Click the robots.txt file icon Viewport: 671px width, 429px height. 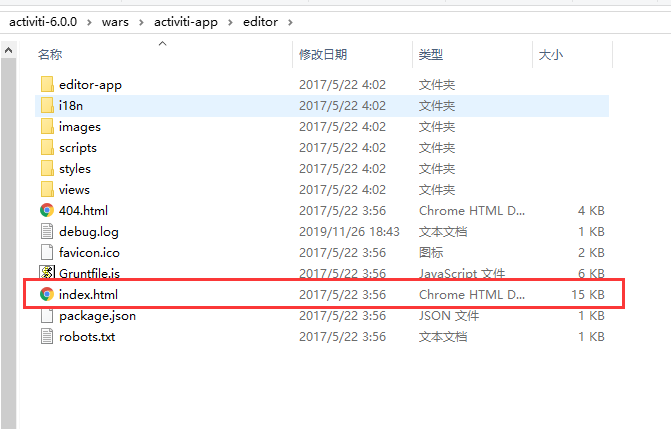tap(47, 336)
